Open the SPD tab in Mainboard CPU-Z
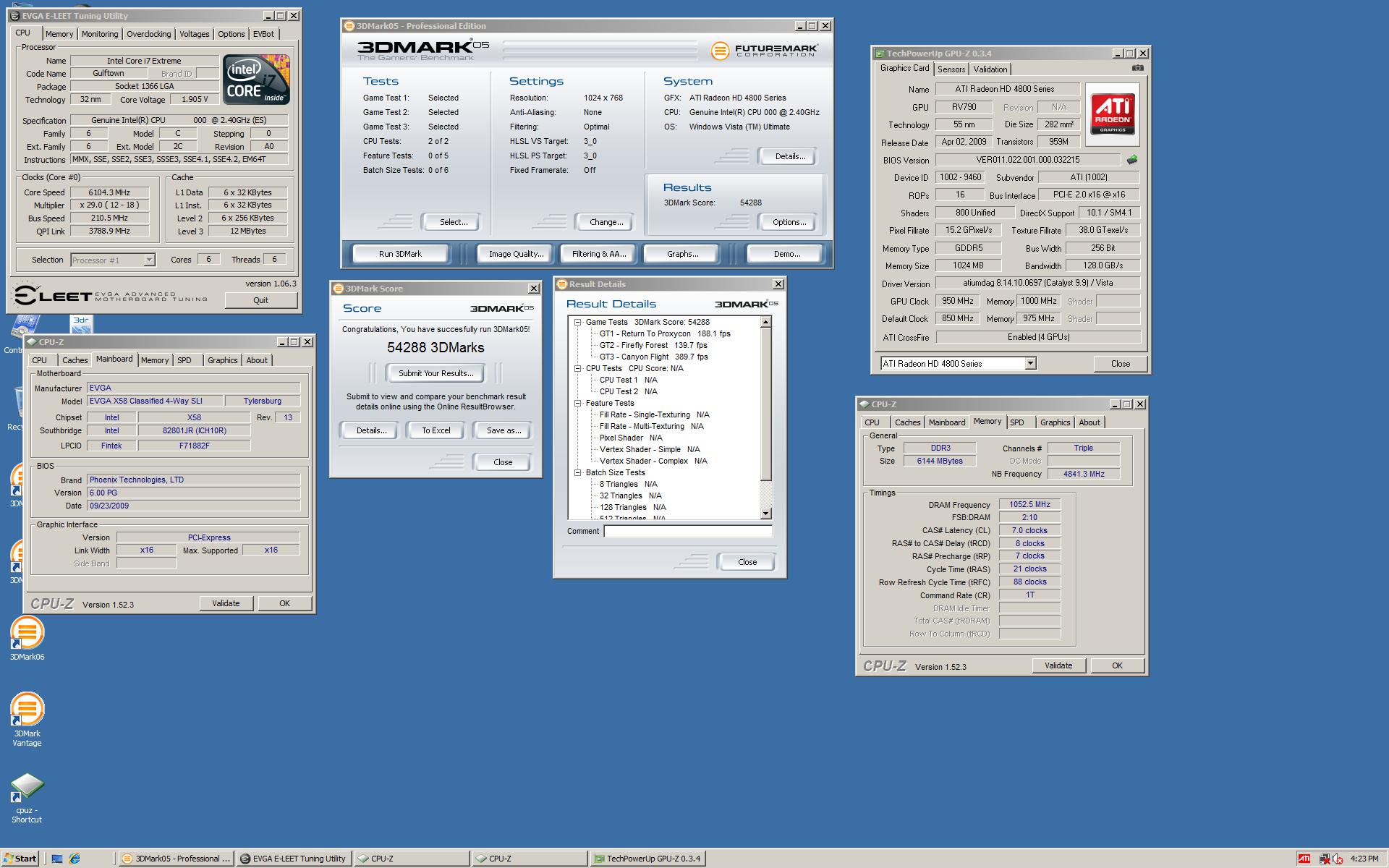 (x=184, y=360)
